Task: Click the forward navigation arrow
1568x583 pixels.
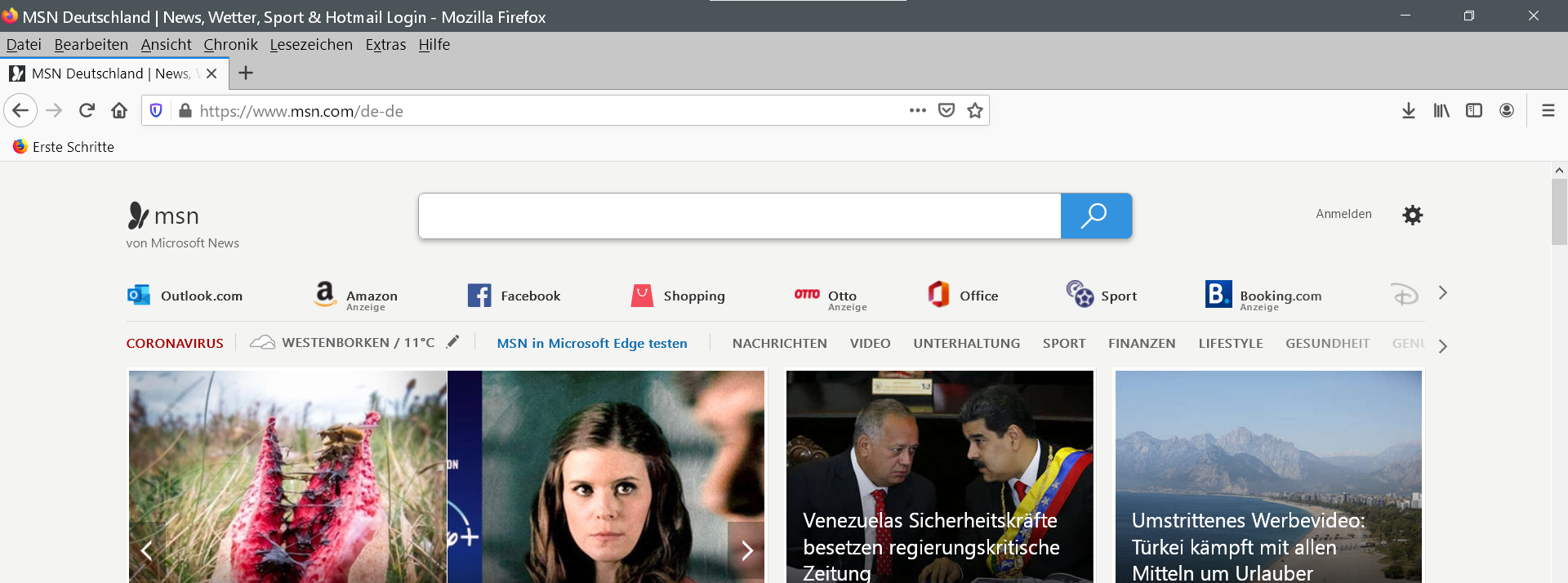Action: [x=54, y=110]
